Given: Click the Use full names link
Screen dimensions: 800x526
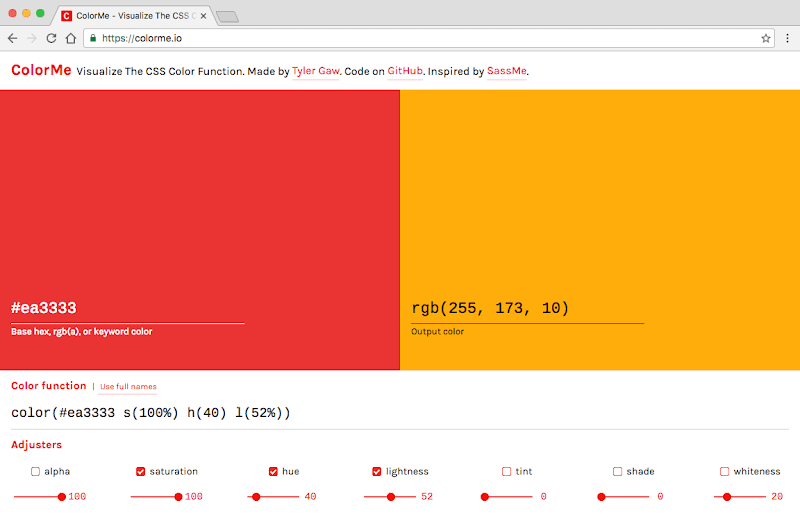Looking at the screenshot, I should pyautogui.click(x=128, y=387).
